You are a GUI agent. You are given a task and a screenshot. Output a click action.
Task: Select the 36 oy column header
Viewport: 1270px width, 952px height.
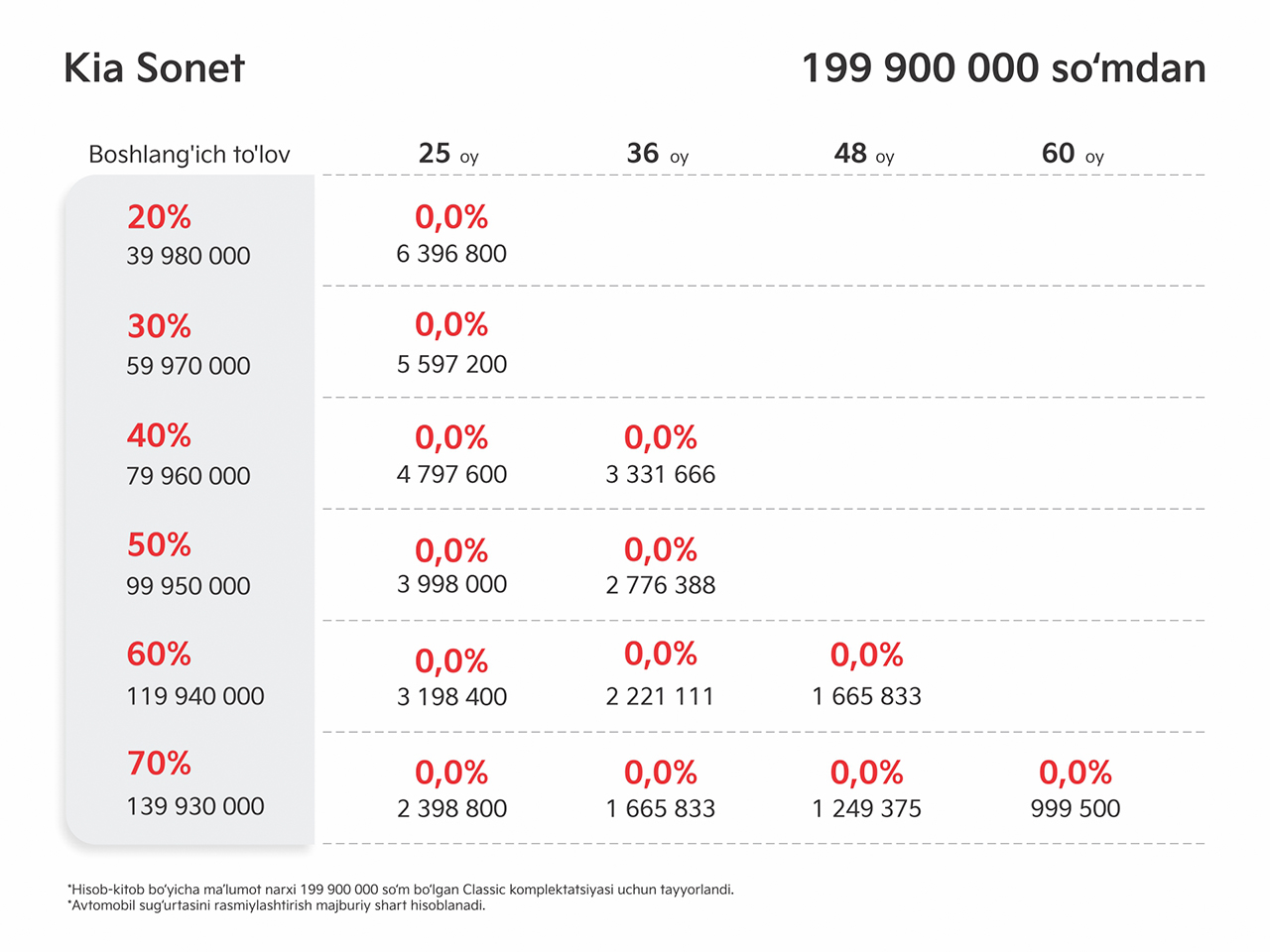pyautogui.click(x=657, y=154)
